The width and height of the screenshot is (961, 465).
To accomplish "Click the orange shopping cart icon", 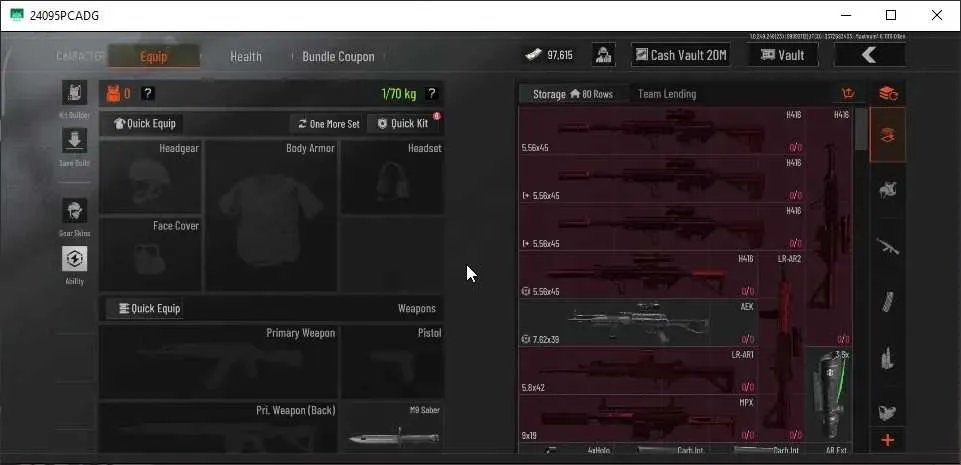I will coord(849,94).
